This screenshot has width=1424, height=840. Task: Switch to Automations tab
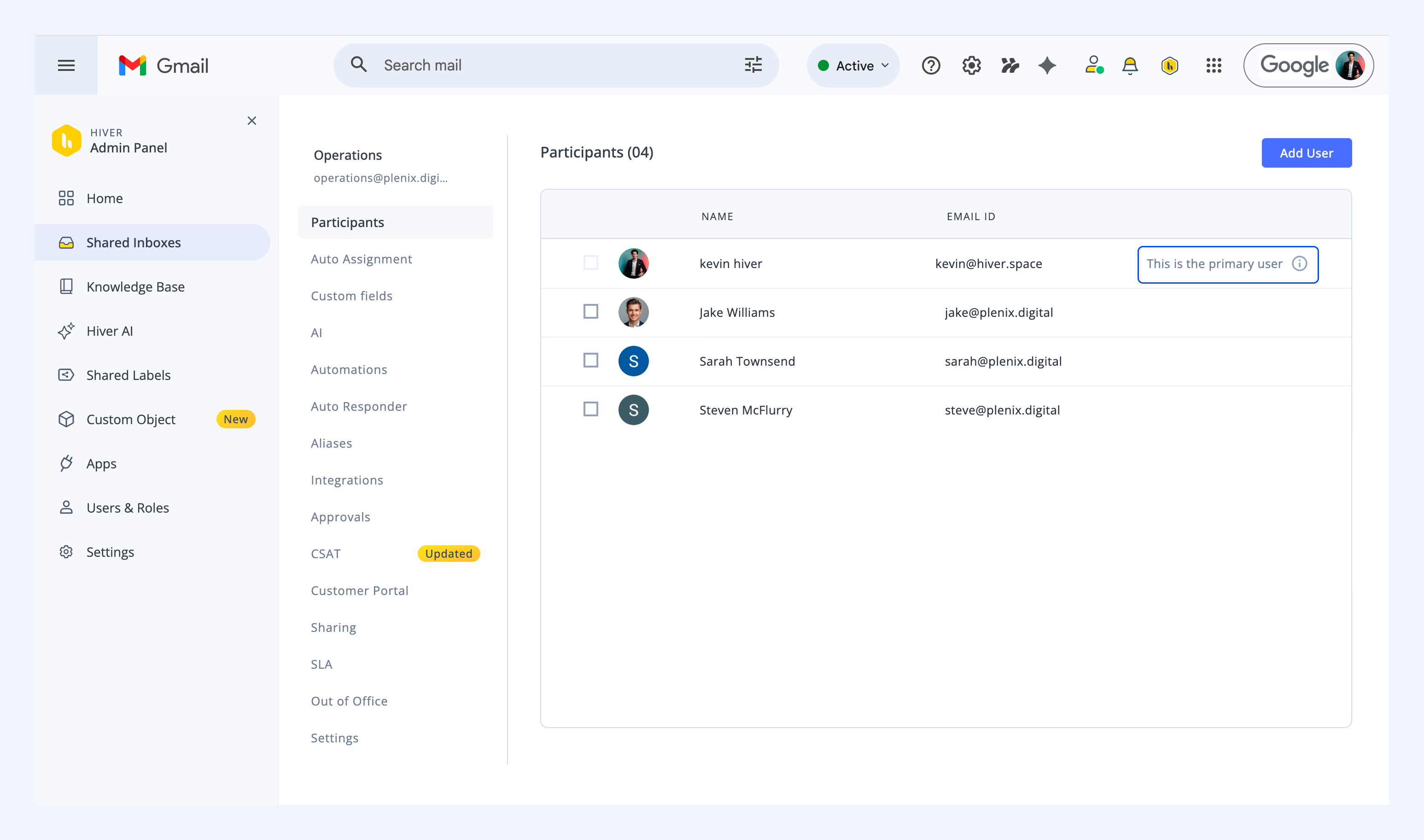click(349, 370)
